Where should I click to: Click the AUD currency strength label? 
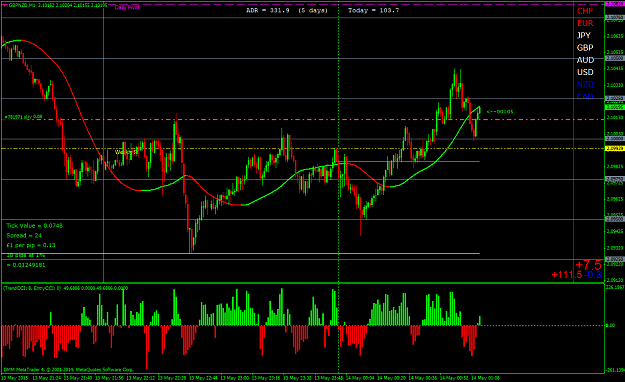585,60
